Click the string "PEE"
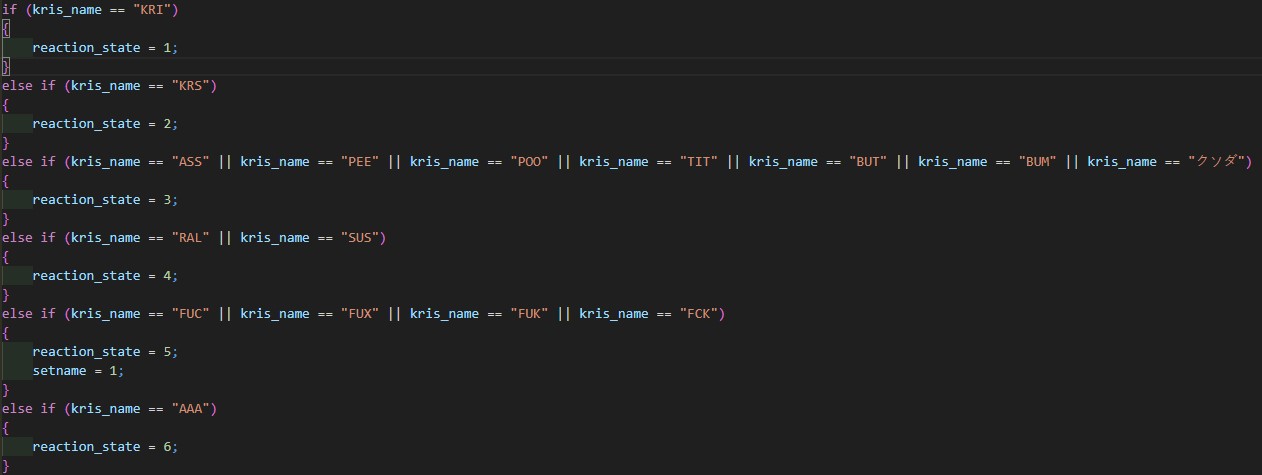Viewport: 1262px width, 475px height. point(360,162)
